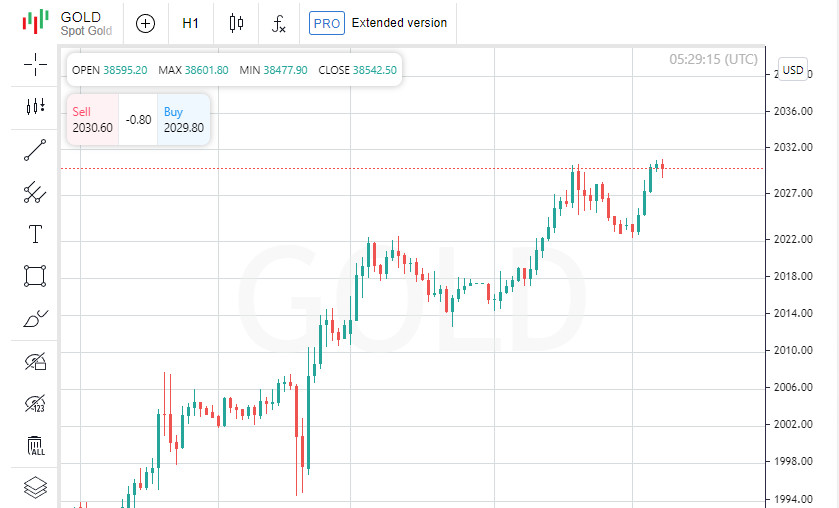The height and width of the screenshot is (508, 839).
Task: Click the USD currency label on price axis
Action: click(793, 69)
